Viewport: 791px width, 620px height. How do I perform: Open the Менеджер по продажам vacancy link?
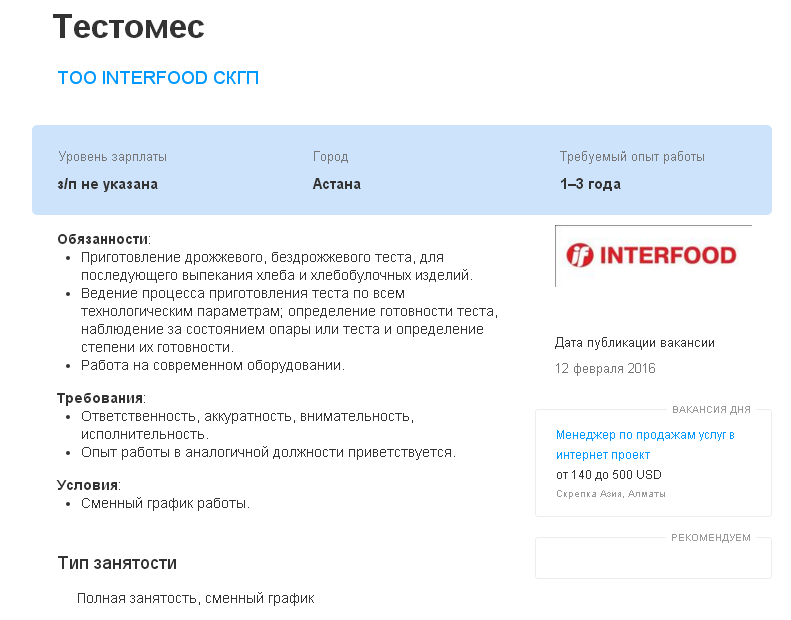[645, 444]
